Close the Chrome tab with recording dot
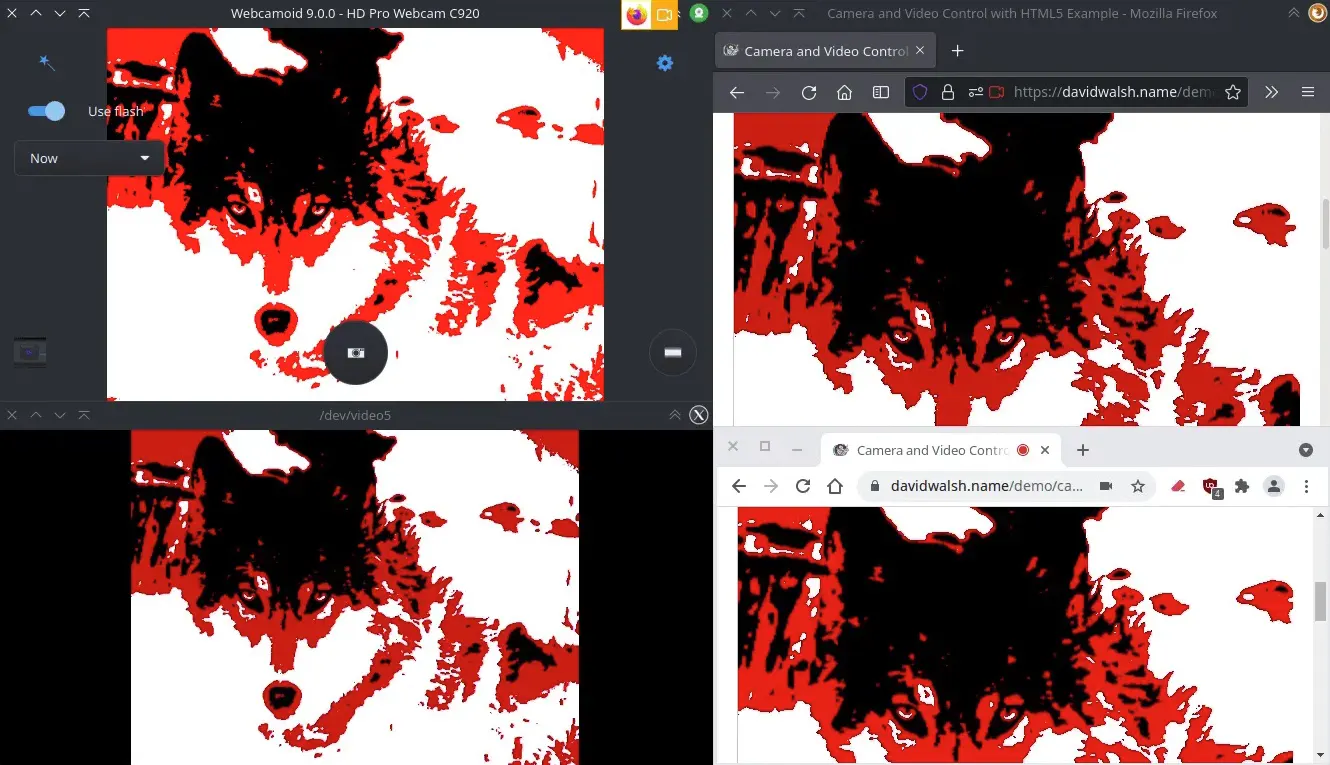 [x=1045, y=450]
